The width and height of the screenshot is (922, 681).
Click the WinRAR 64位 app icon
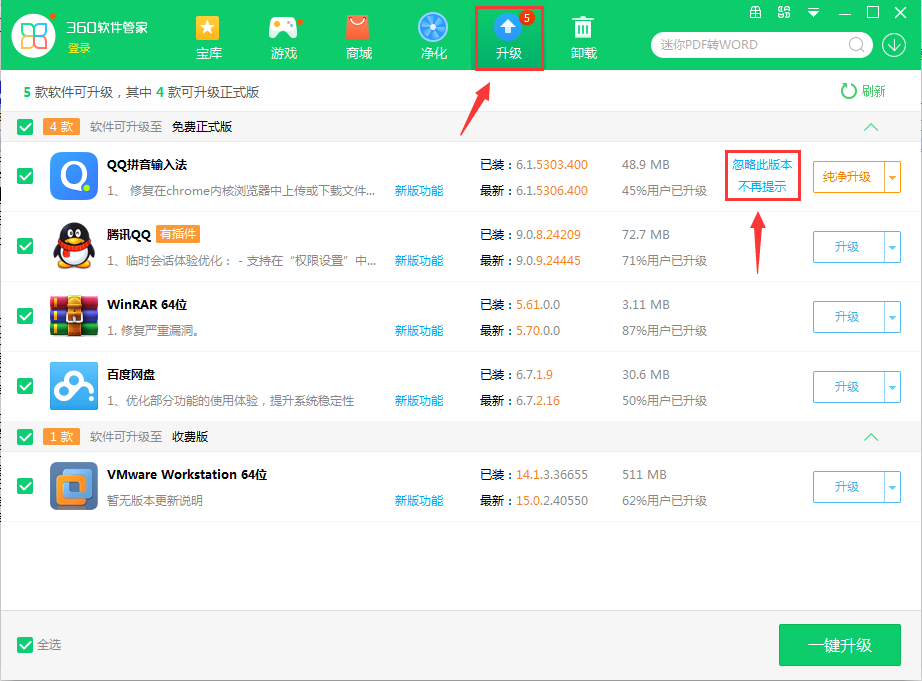(x=74, y=316)
